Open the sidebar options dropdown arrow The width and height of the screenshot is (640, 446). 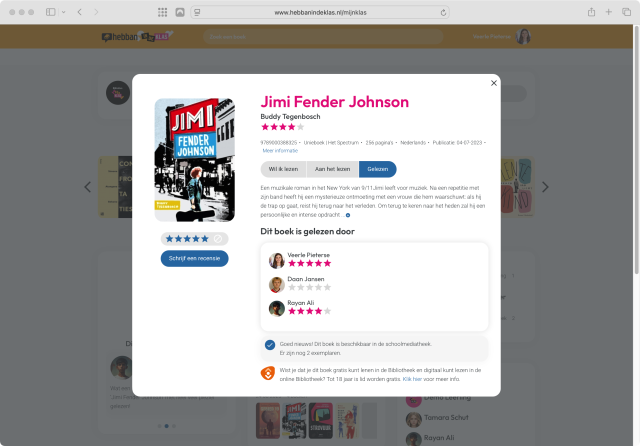click(x=64, y=12)
